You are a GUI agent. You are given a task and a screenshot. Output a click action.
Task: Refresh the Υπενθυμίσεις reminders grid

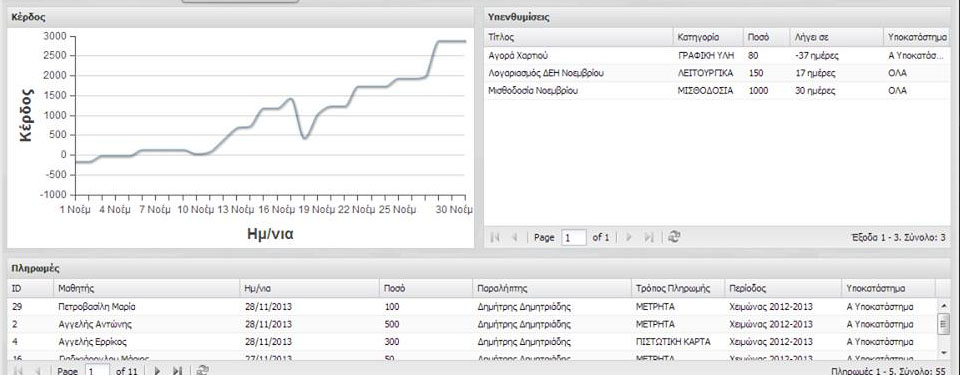pos(673,237)
